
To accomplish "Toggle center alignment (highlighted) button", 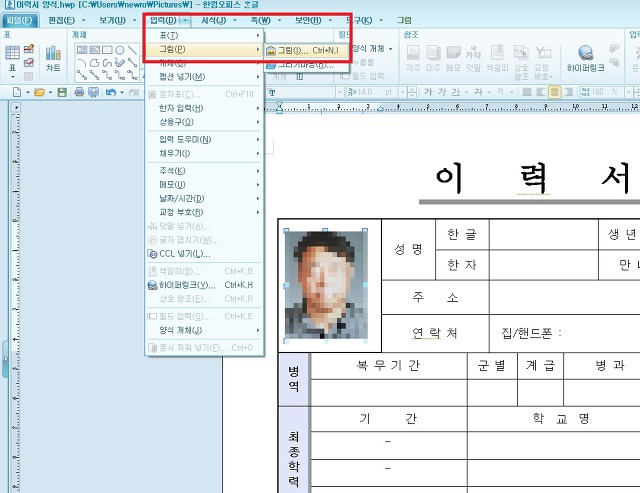I will point(554,92).
